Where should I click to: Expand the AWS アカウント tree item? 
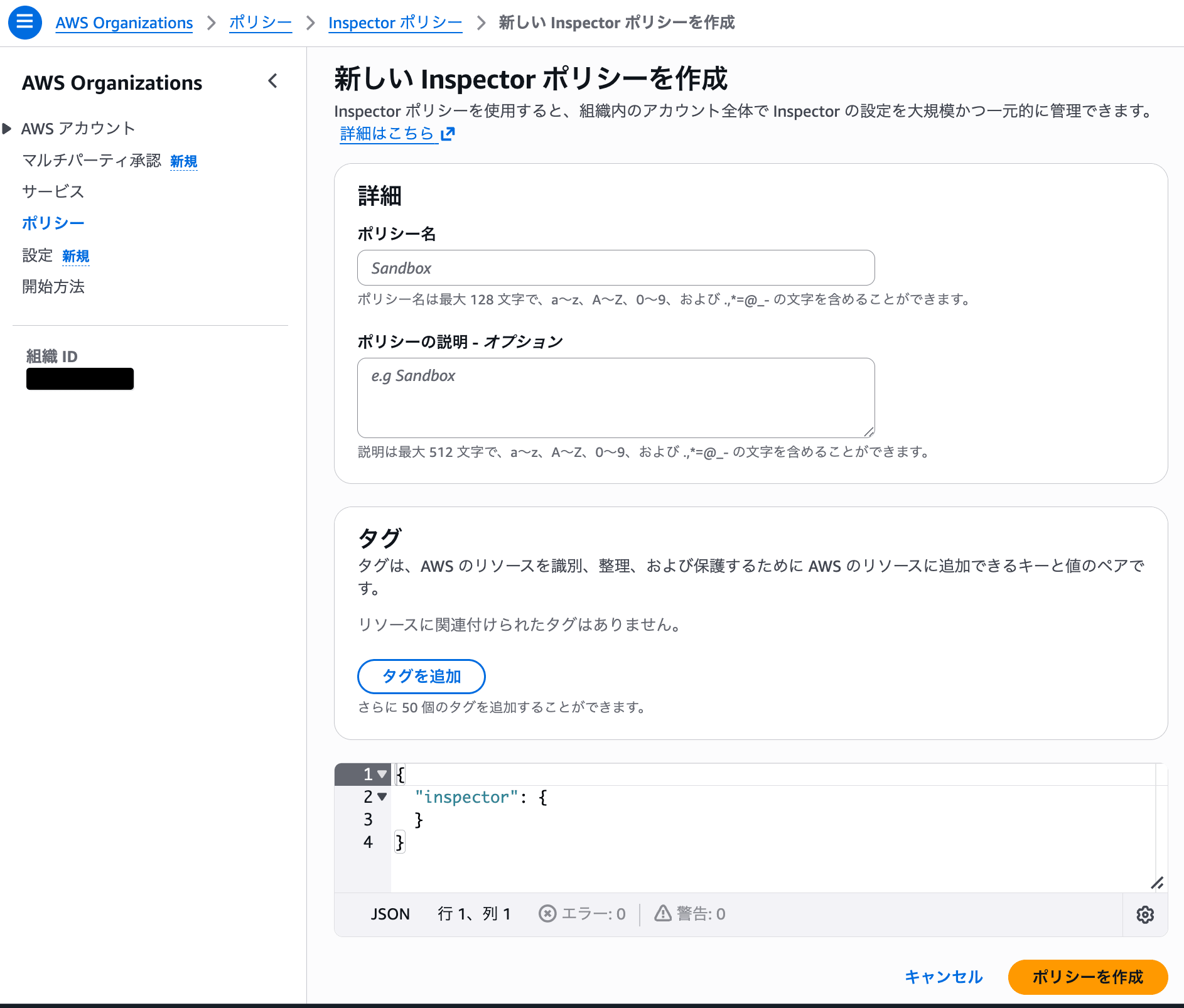click(x=7, y=129)
